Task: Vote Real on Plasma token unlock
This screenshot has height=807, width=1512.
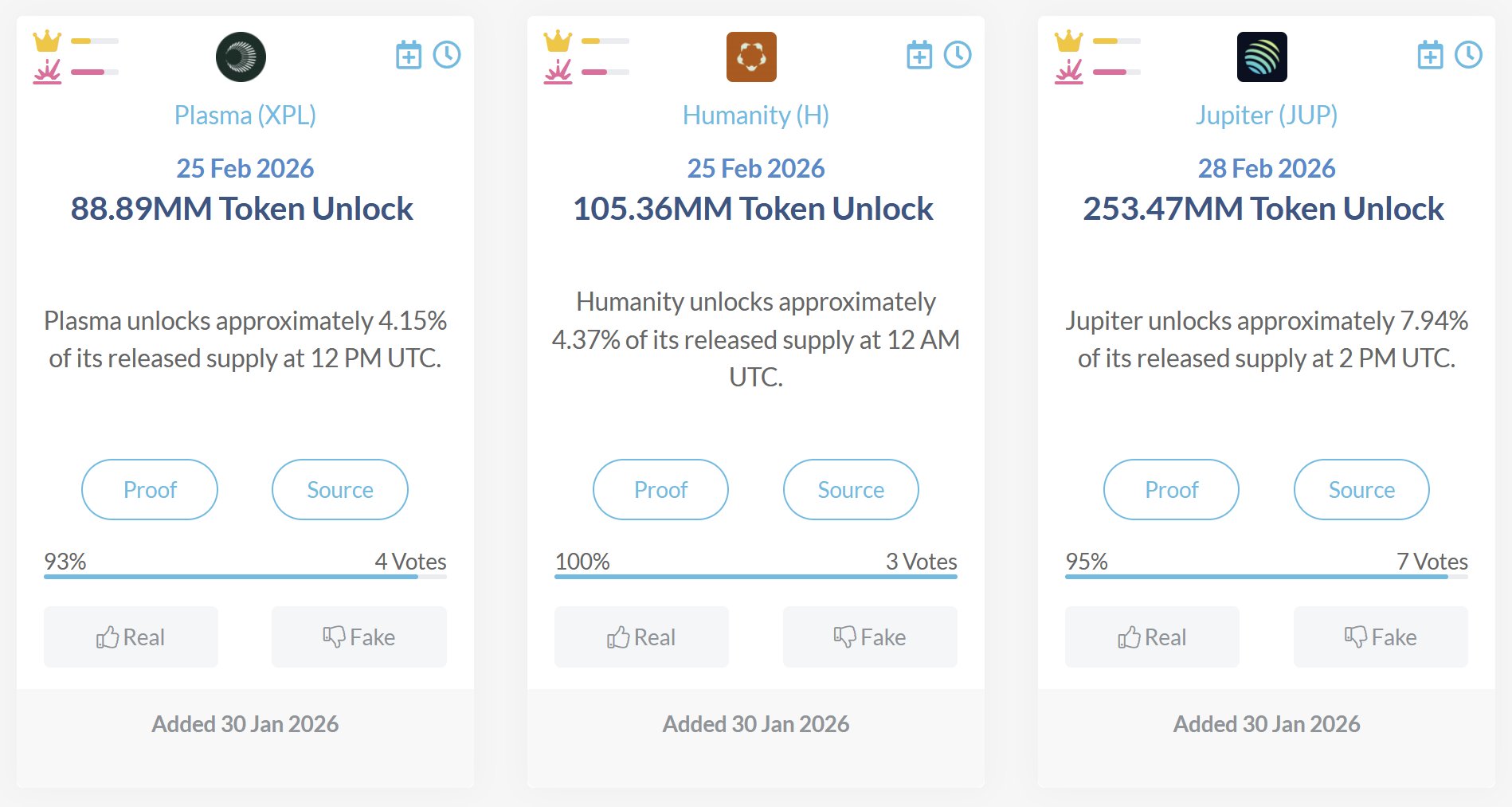Action: 131,637
